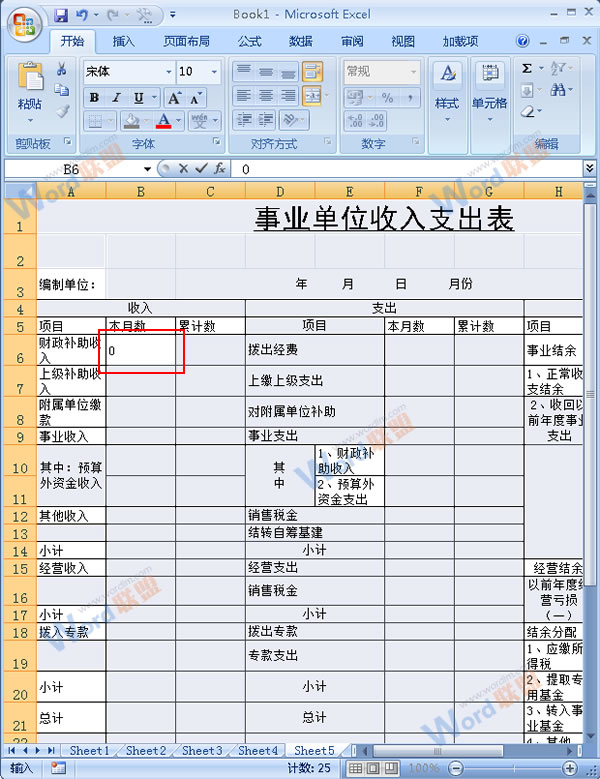This screenshot has height=779, width=600.
Task: Open the 公式 ribbon tab
Action: (249, 41)
